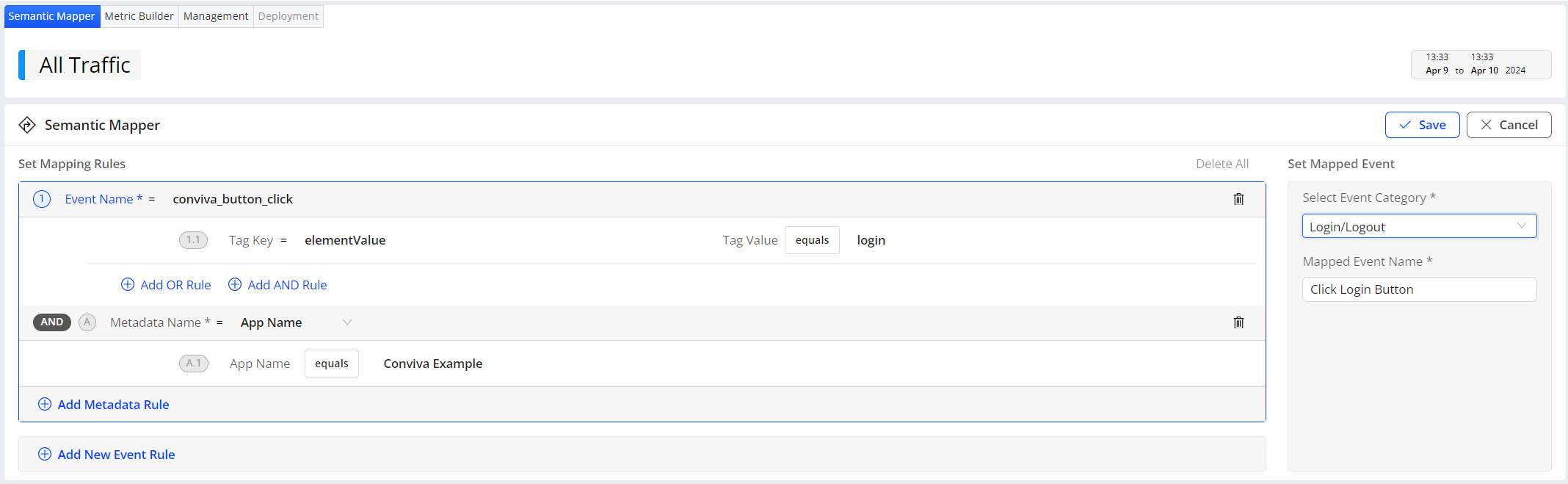Switch to the Metric Builder tab
This screenshot has height=484, width=1568.
pyautogui.click(x=139, y=16)
